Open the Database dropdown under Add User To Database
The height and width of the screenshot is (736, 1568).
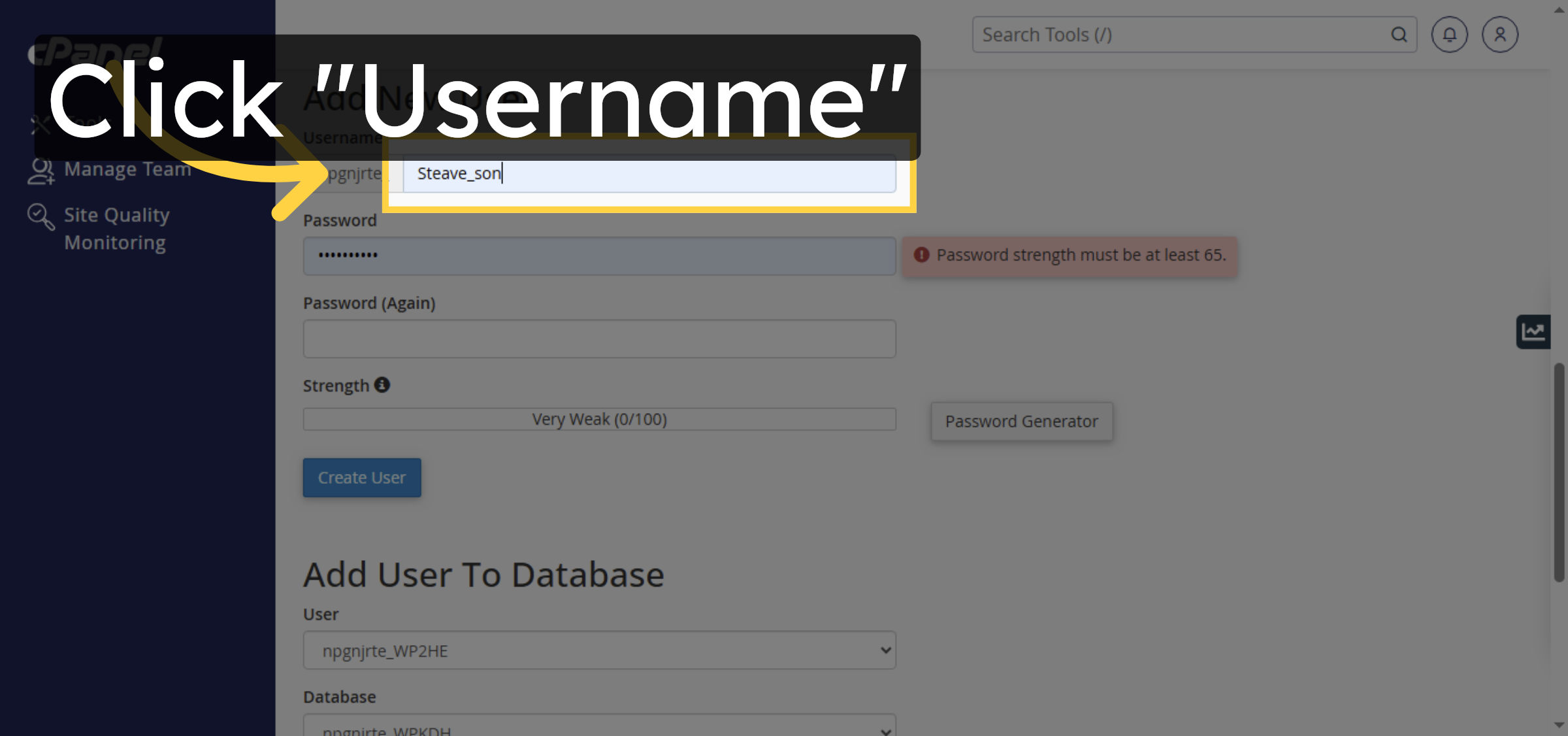tap(598, 727)
